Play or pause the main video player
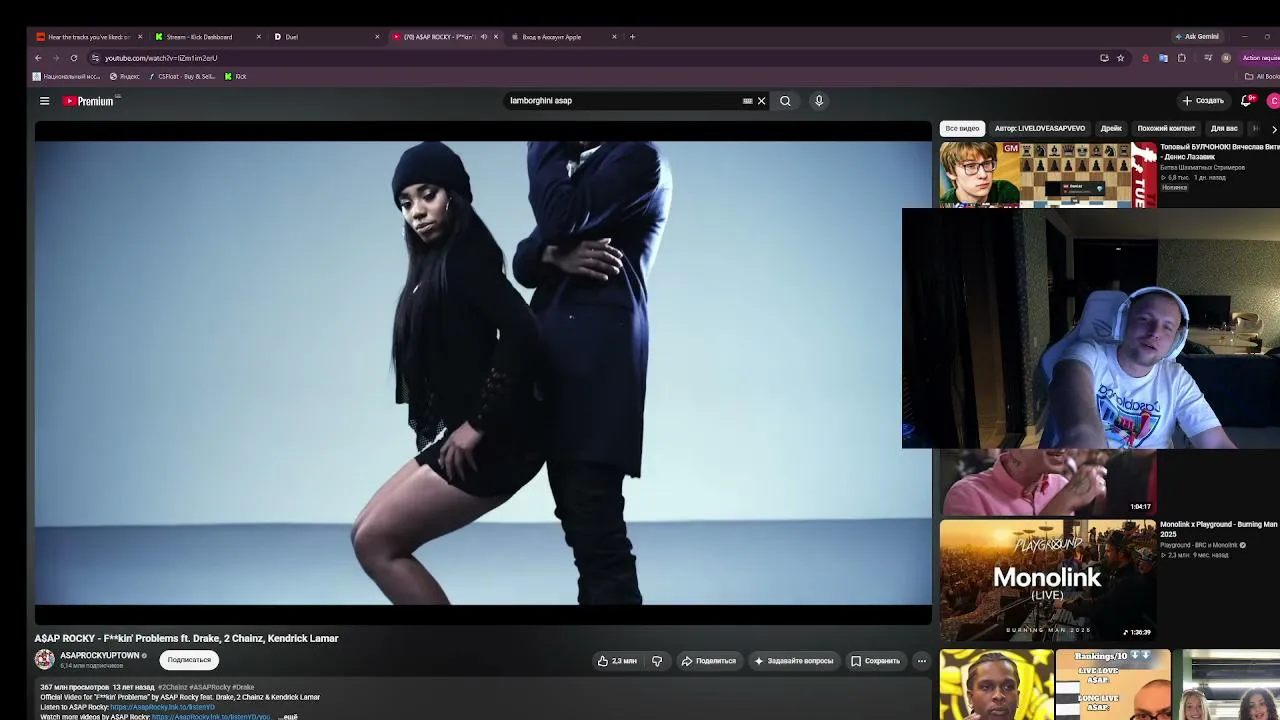The width and height of the screenshot is (1280, 720). (483, 373)
